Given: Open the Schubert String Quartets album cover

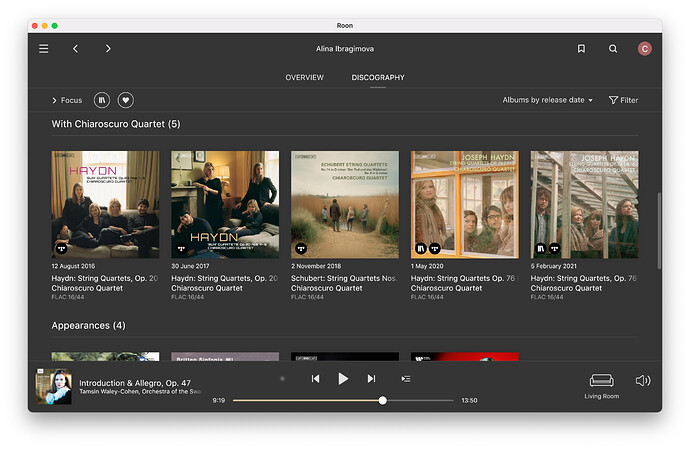Looking at the screenshot, I should (x=345, y=205).
